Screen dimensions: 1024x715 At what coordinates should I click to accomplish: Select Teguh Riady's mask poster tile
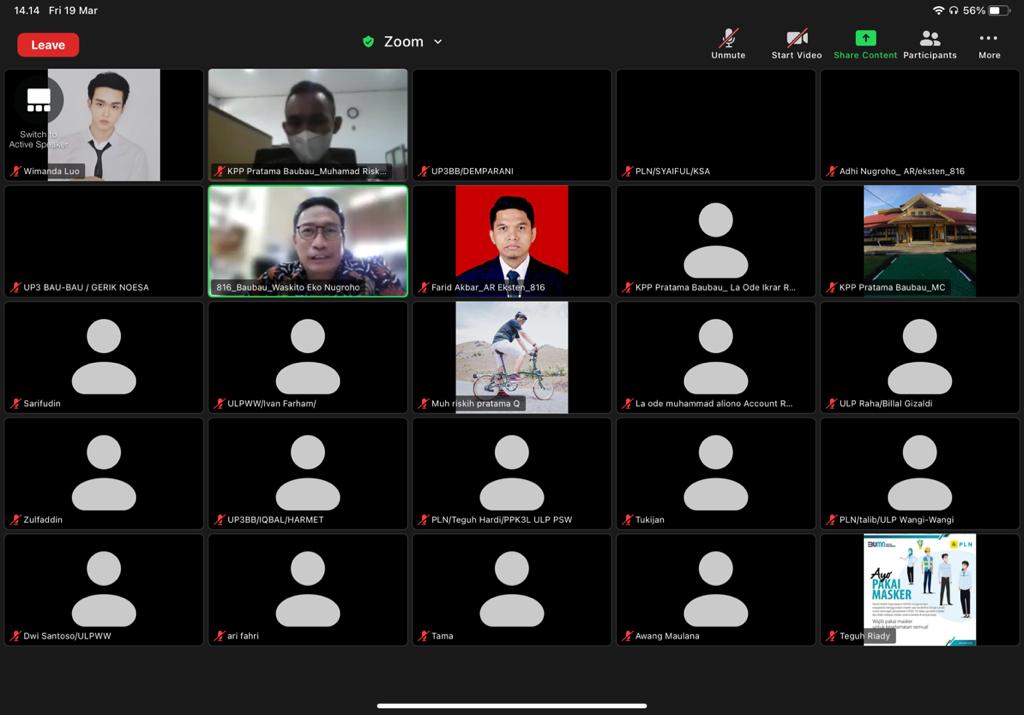coord(919,588)
